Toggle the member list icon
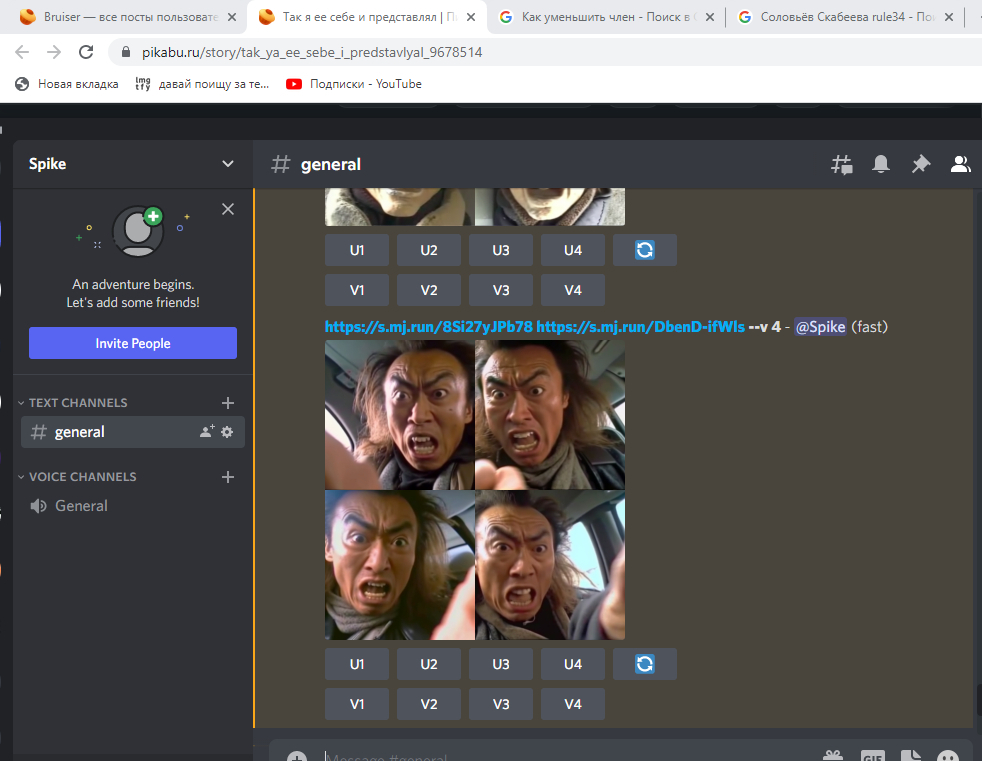The height and width of the screenshot is (761, 982). coord(960,165)
